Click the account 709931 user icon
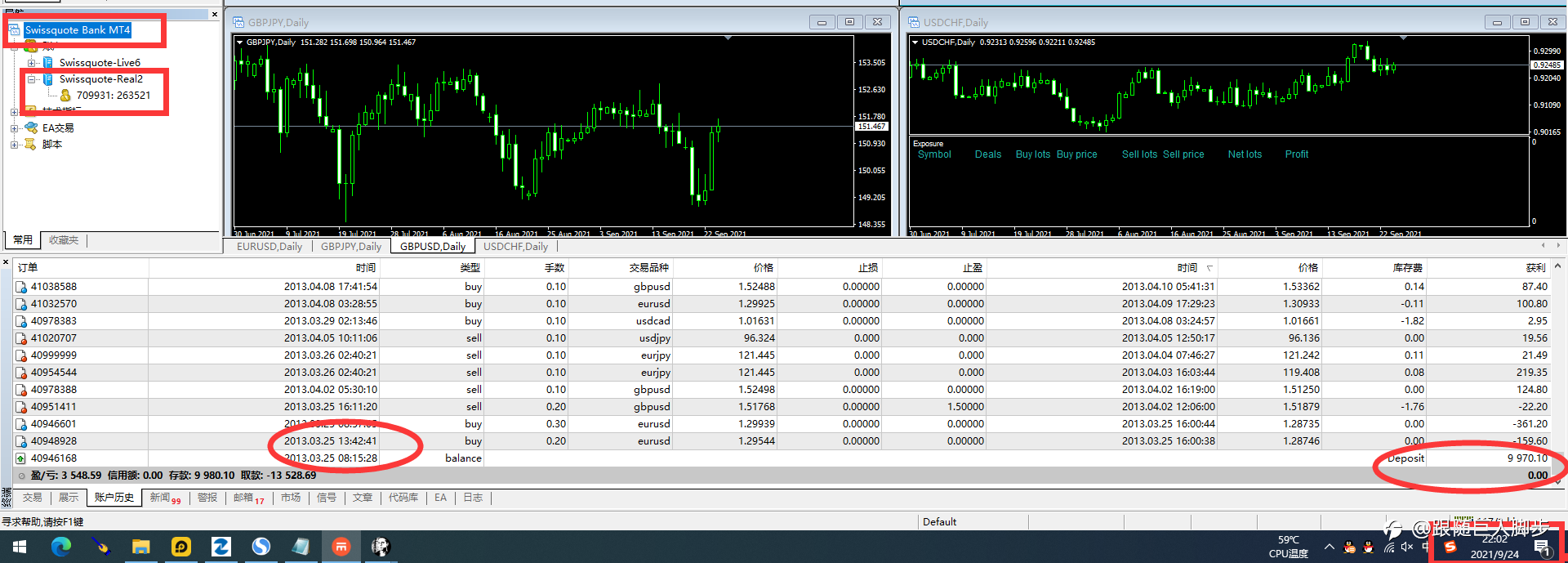Viewport: 1568px width, 563px height. tap(65, 96)
